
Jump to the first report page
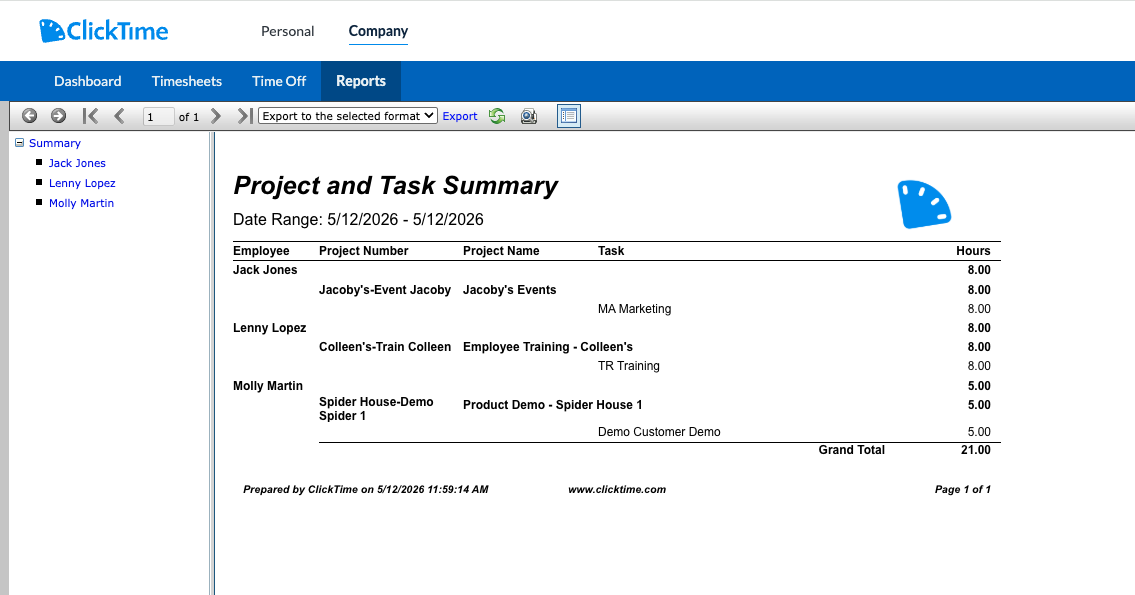pyautogui.click(x=90, y=116)
